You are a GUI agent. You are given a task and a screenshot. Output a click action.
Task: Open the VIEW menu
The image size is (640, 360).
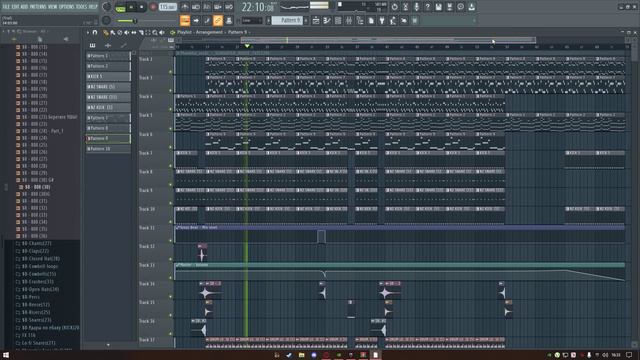[53, 7]
